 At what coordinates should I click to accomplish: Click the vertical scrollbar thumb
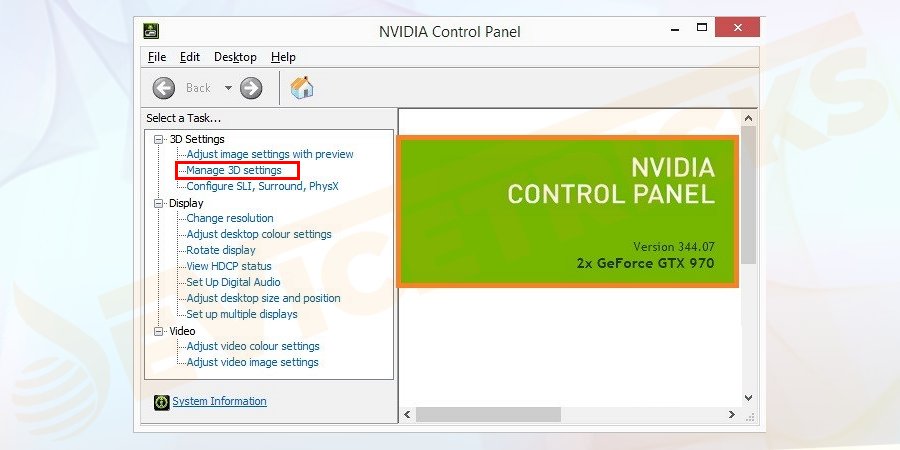pyautogui.click(x=748, y=196)
